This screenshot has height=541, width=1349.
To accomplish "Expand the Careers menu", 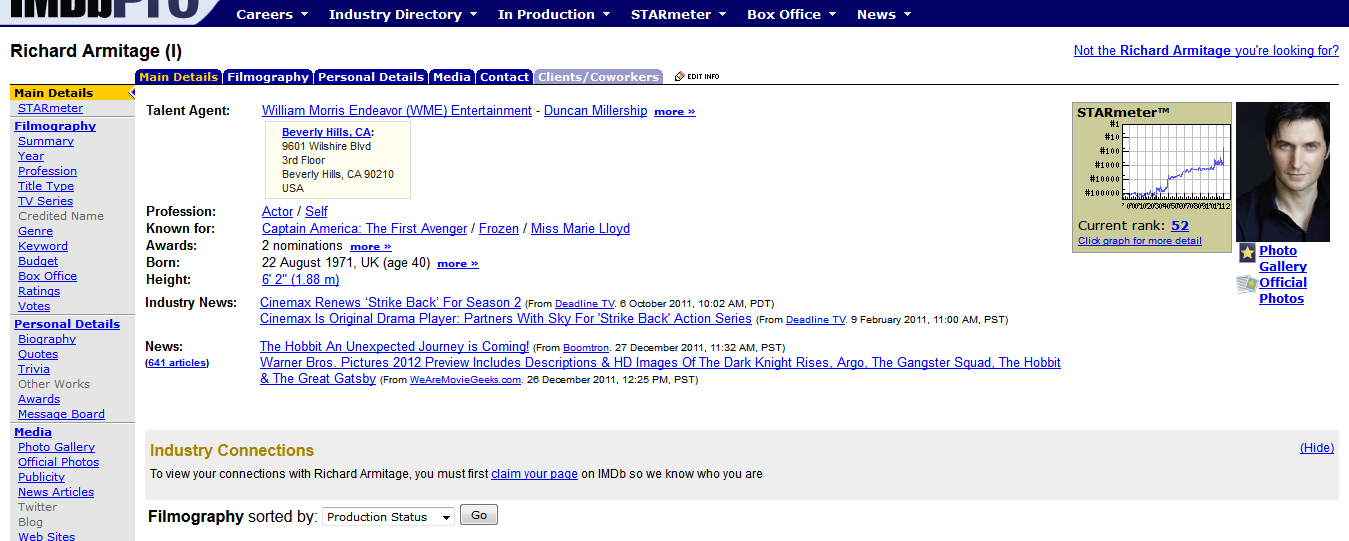I will (x=272, y=14).
